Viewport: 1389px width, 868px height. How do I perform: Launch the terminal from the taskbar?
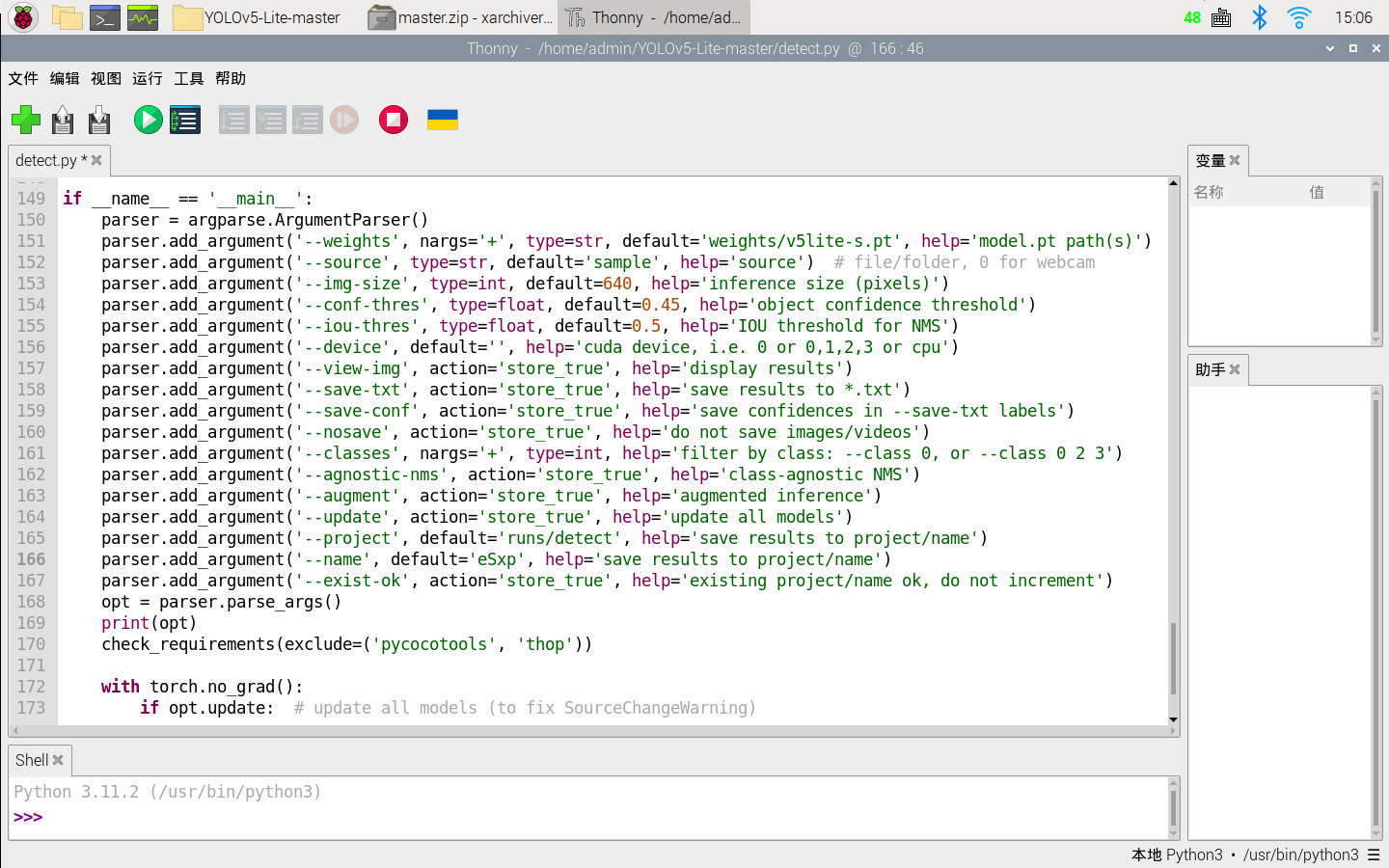tap(104, 17)
